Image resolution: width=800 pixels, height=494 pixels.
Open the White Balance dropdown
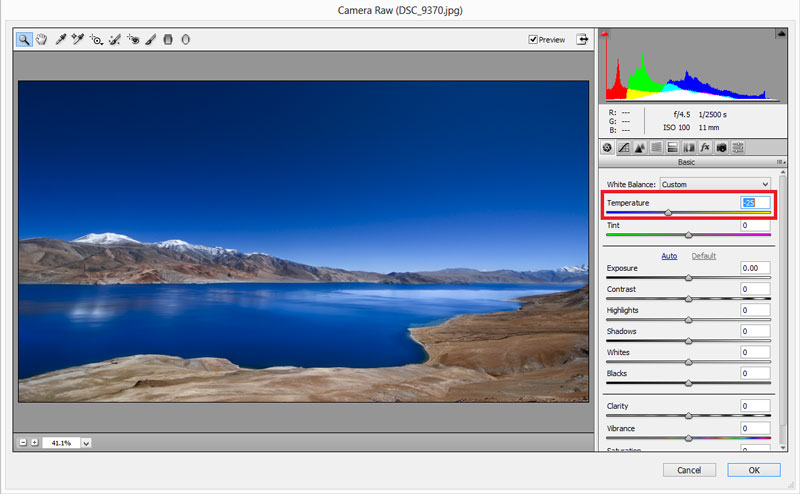click(716, 185)
